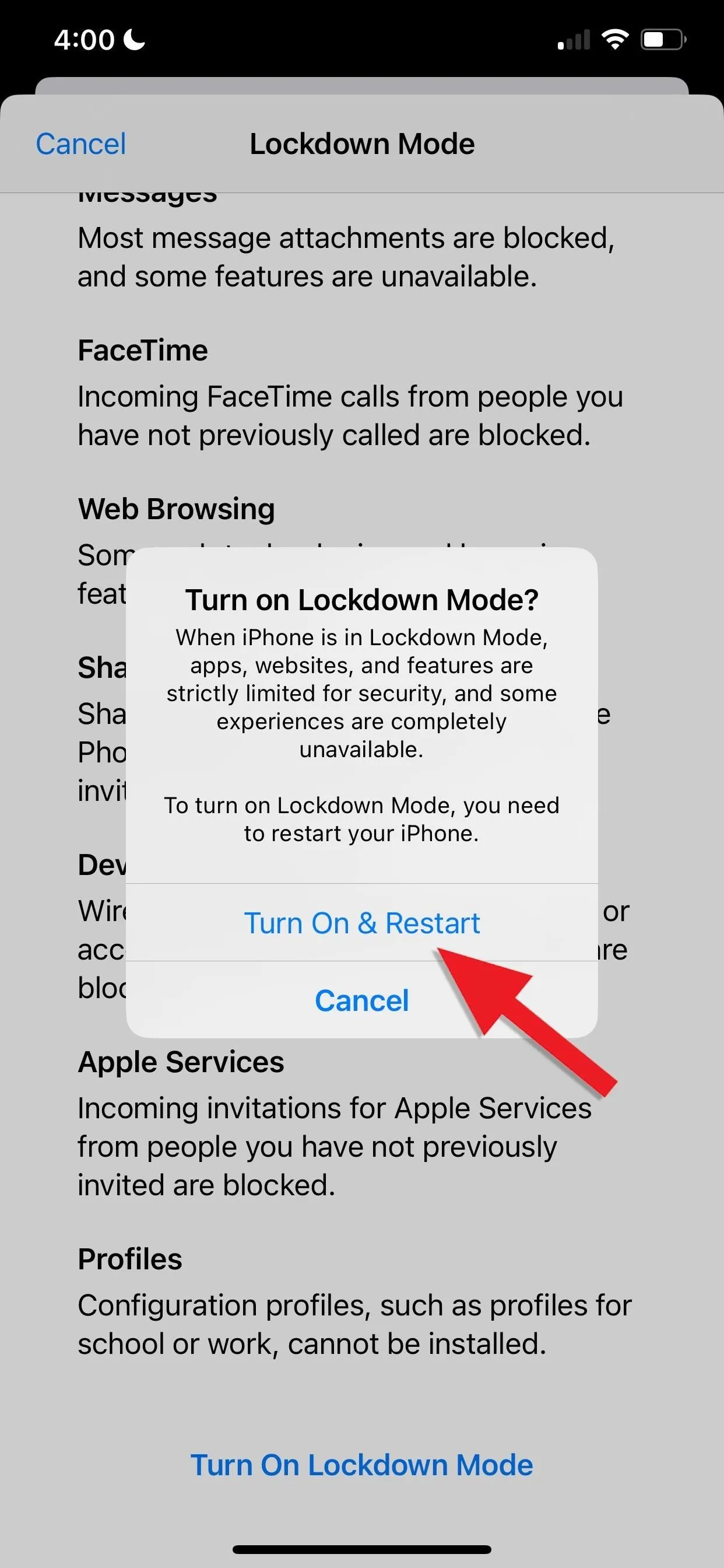Screen dimensions: 724x1568
Task: Tap Turn On Lockdown Mode link
Action: point(362,1465)
